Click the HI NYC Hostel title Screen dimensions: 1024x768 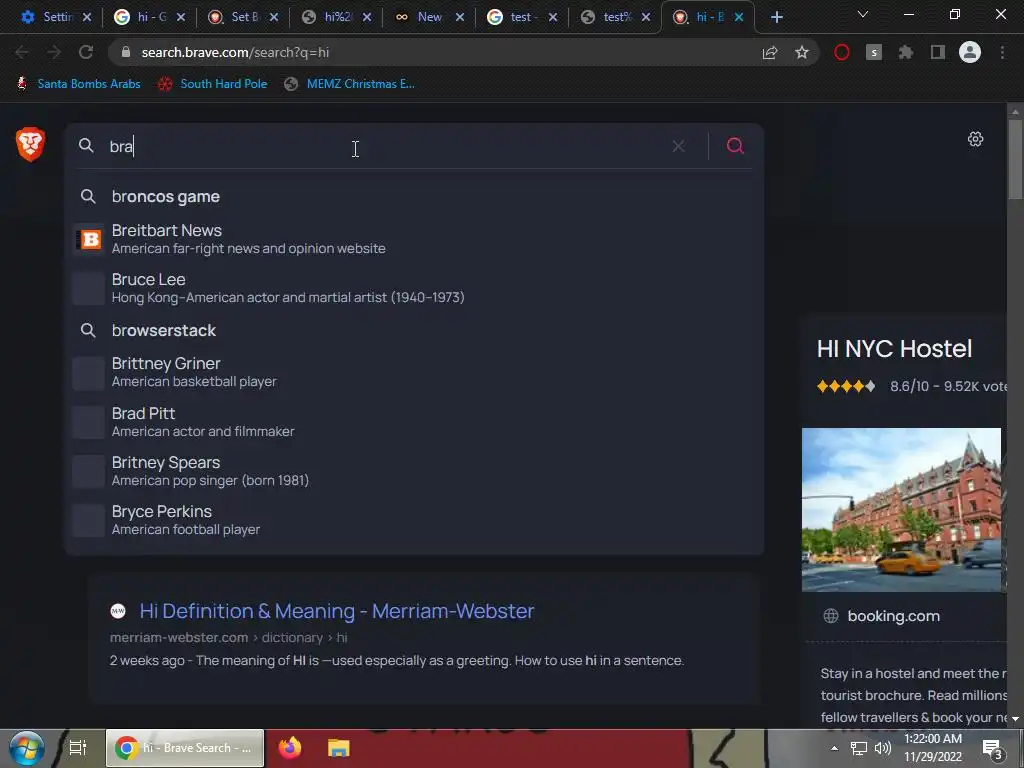click(894, 349)
